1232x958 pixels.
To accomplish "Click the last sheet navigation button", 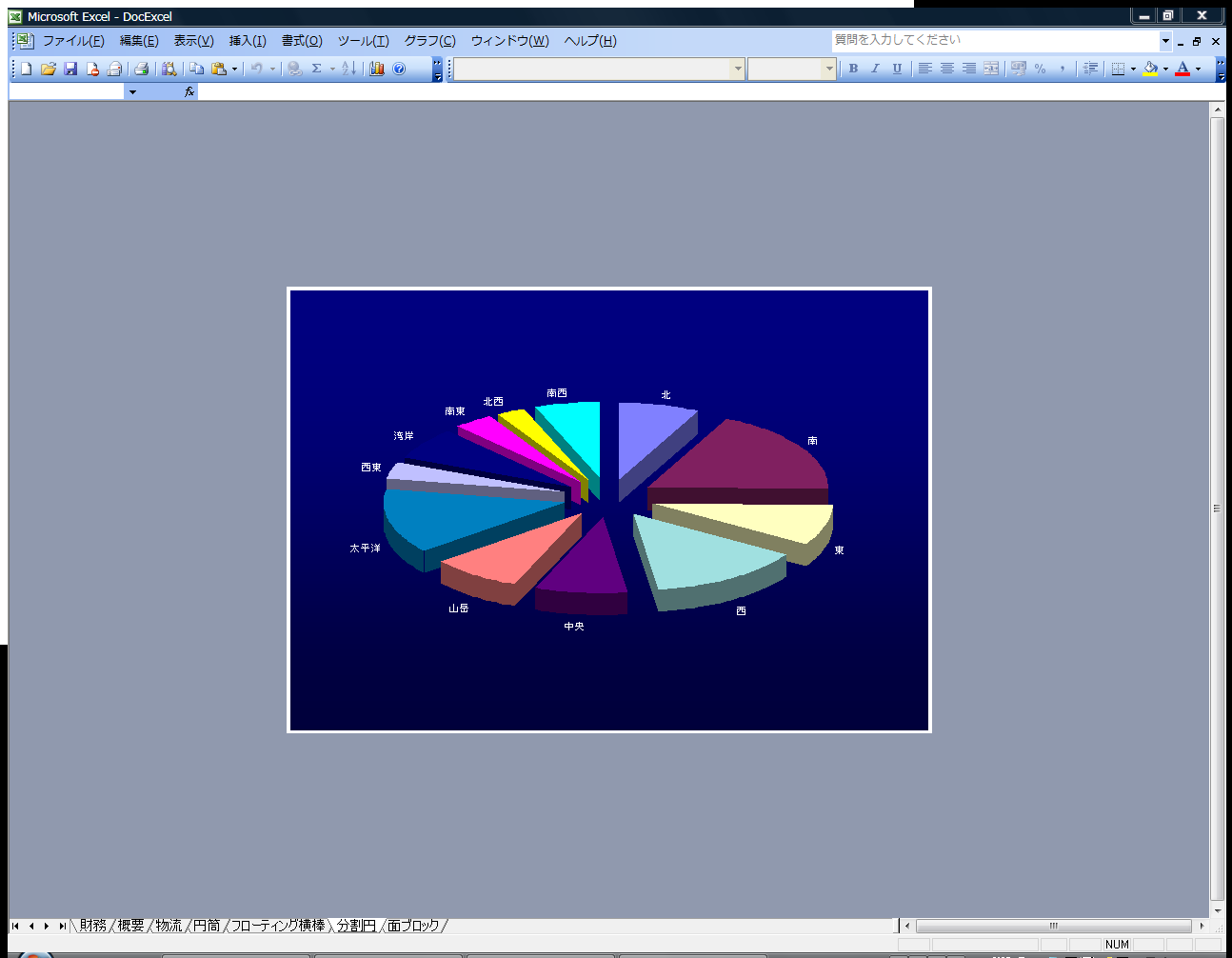I will [62, 926].
